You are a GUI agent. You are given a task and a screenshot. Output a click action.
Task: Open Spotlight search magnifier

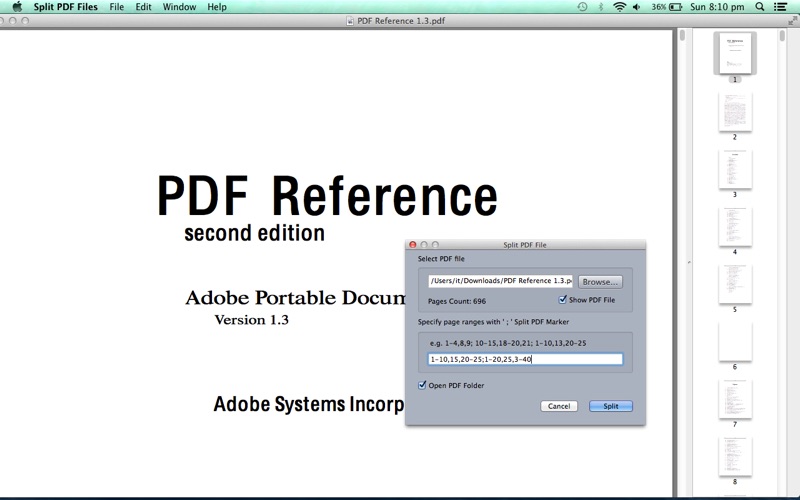(x=760, y=7)
